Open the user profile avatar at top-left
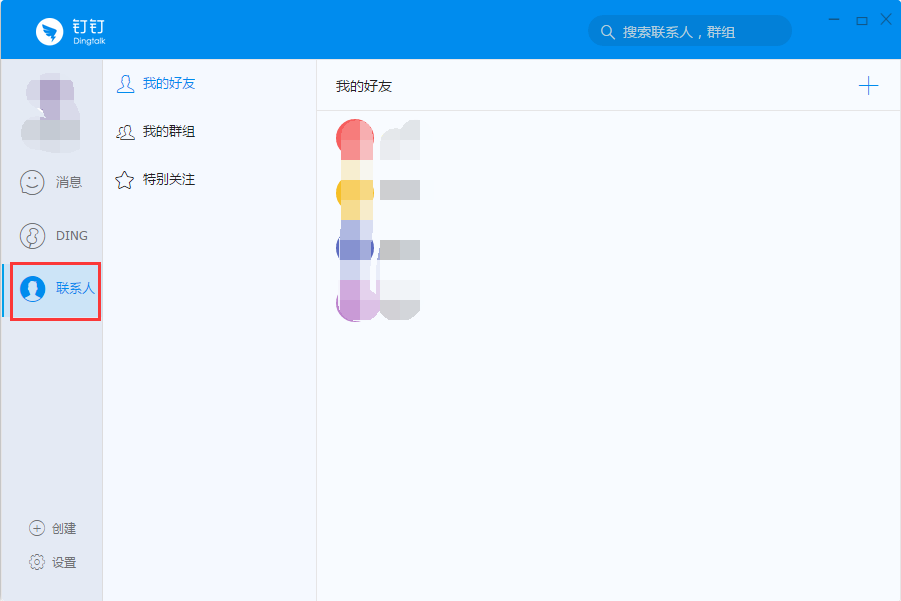The width and height of the screenshot is (901, 601). click(51, 109)
